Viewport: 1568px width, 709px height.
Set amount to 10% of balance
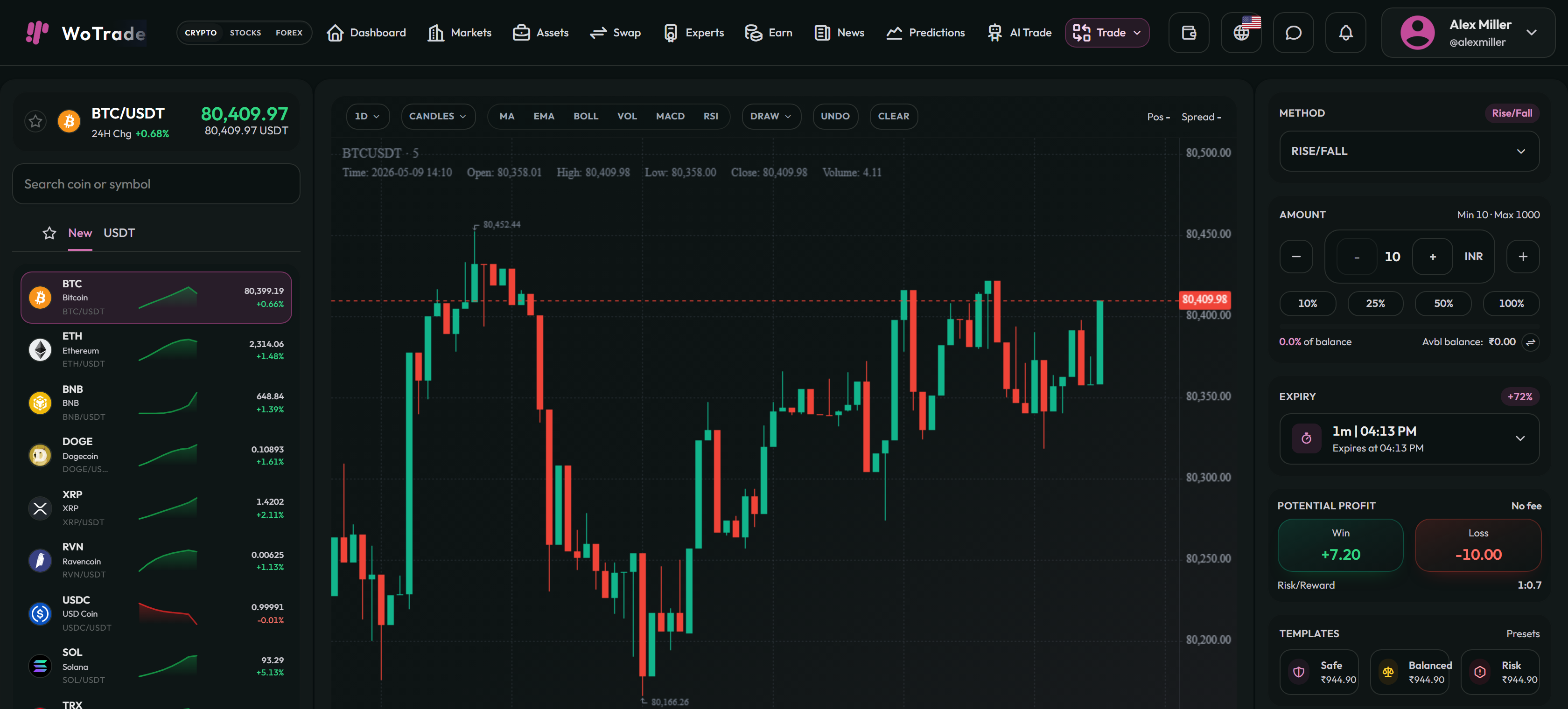(1308, 304)
